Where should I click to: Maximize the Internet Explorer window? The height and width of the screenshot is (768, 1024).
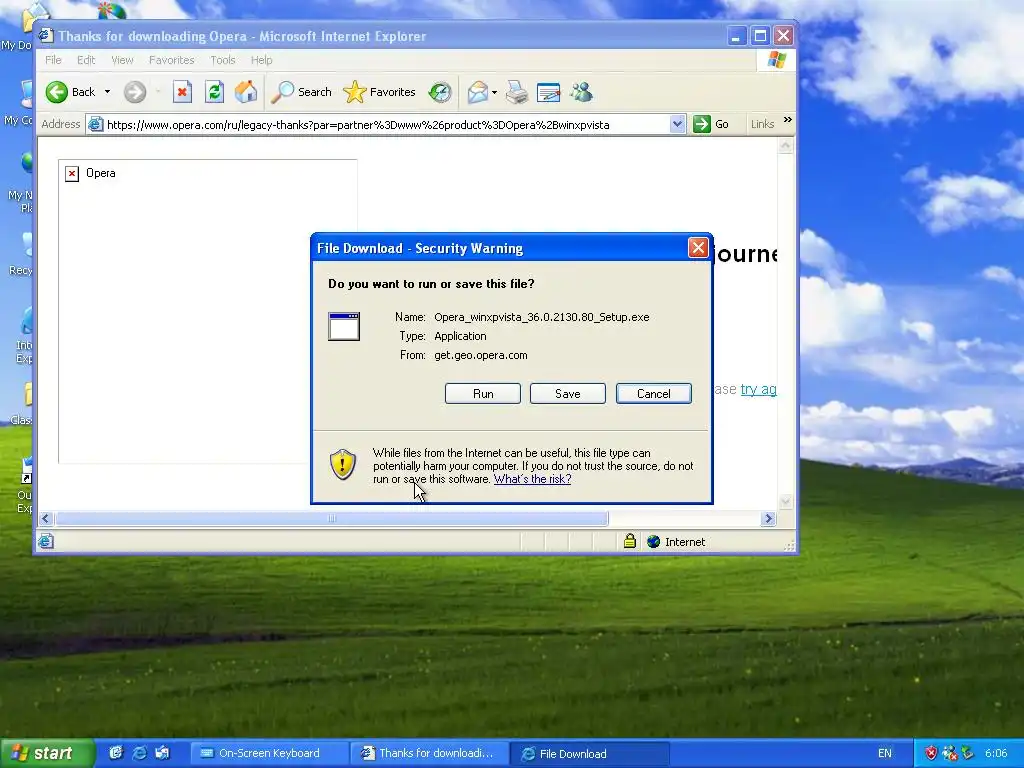[x=760, y=36]
